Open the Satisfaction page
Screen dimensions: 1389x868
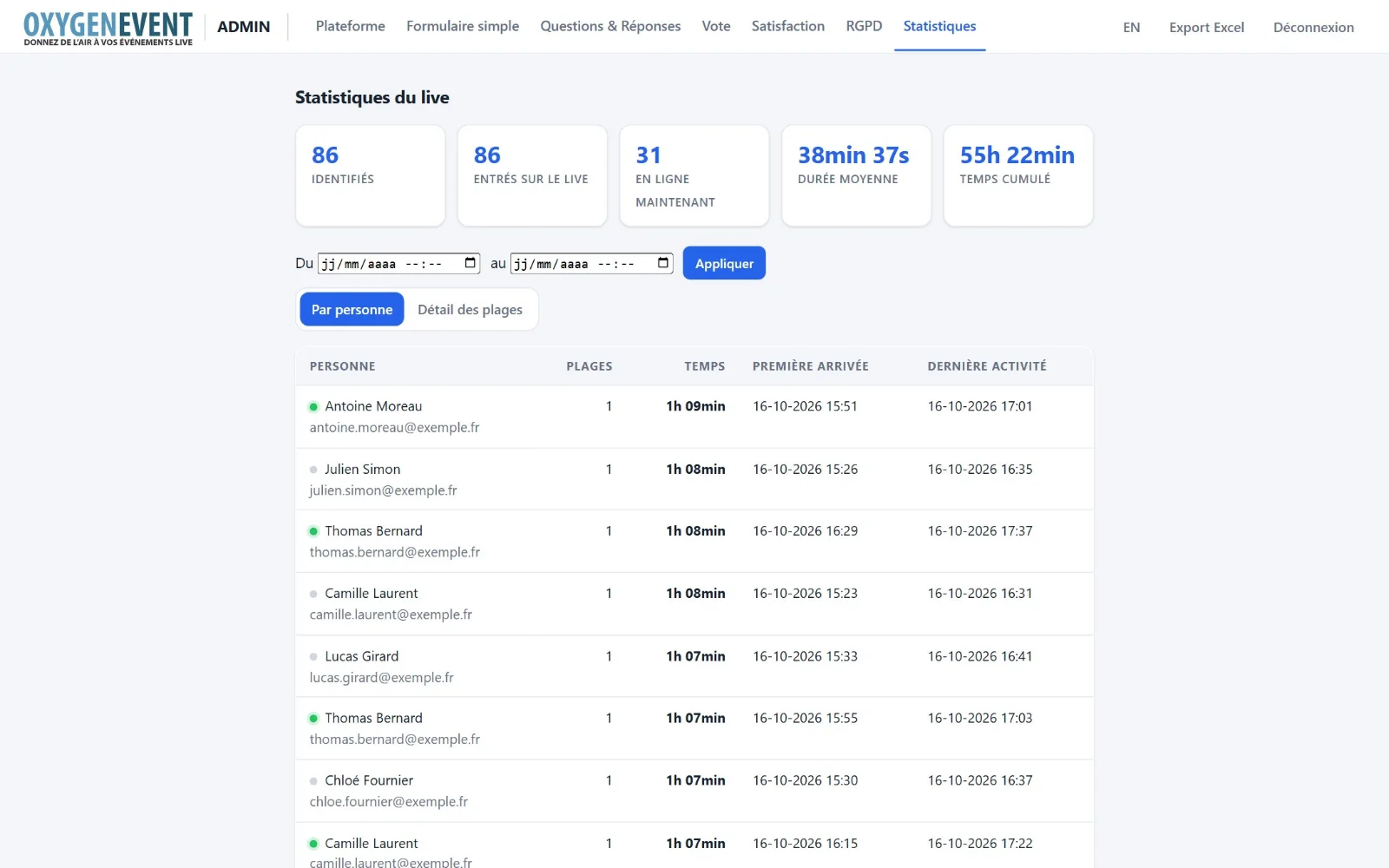pyautogui.click(x=788, y=26)
